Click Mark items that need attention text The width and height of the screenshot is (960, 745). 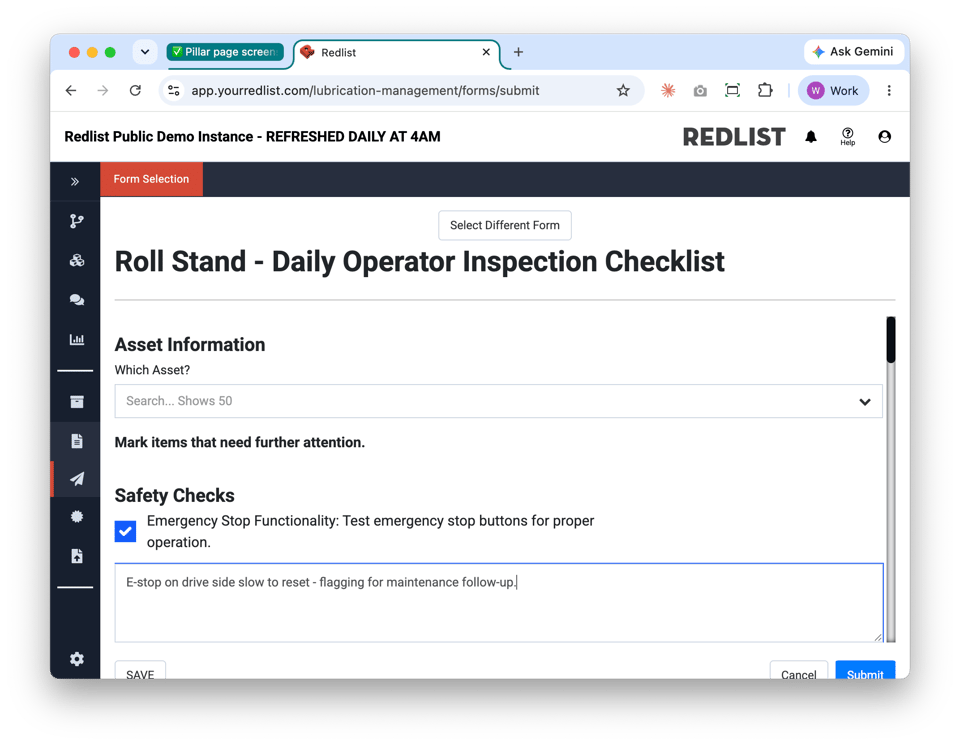click(239, 443)
